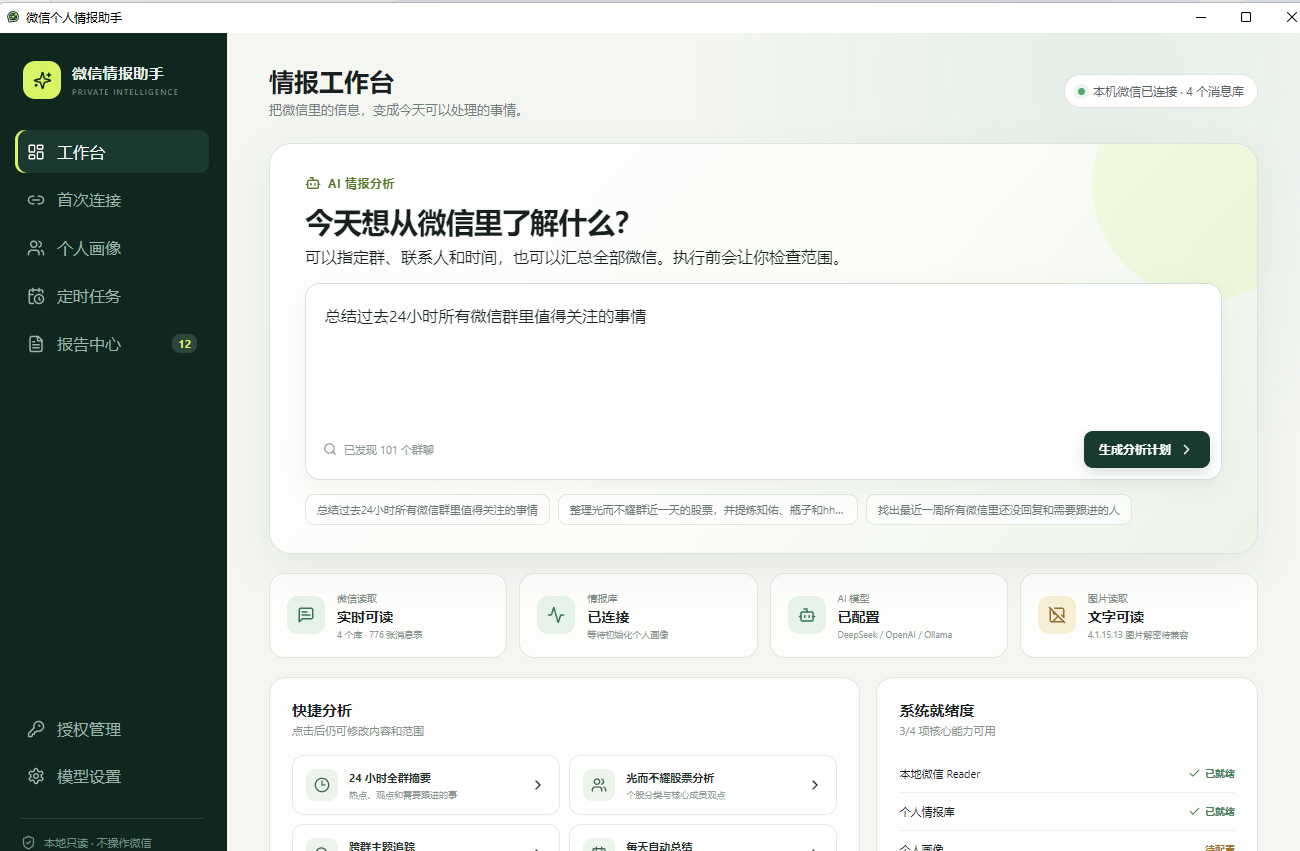Select the people icon beside 个人画像

[x=36, y=248]
